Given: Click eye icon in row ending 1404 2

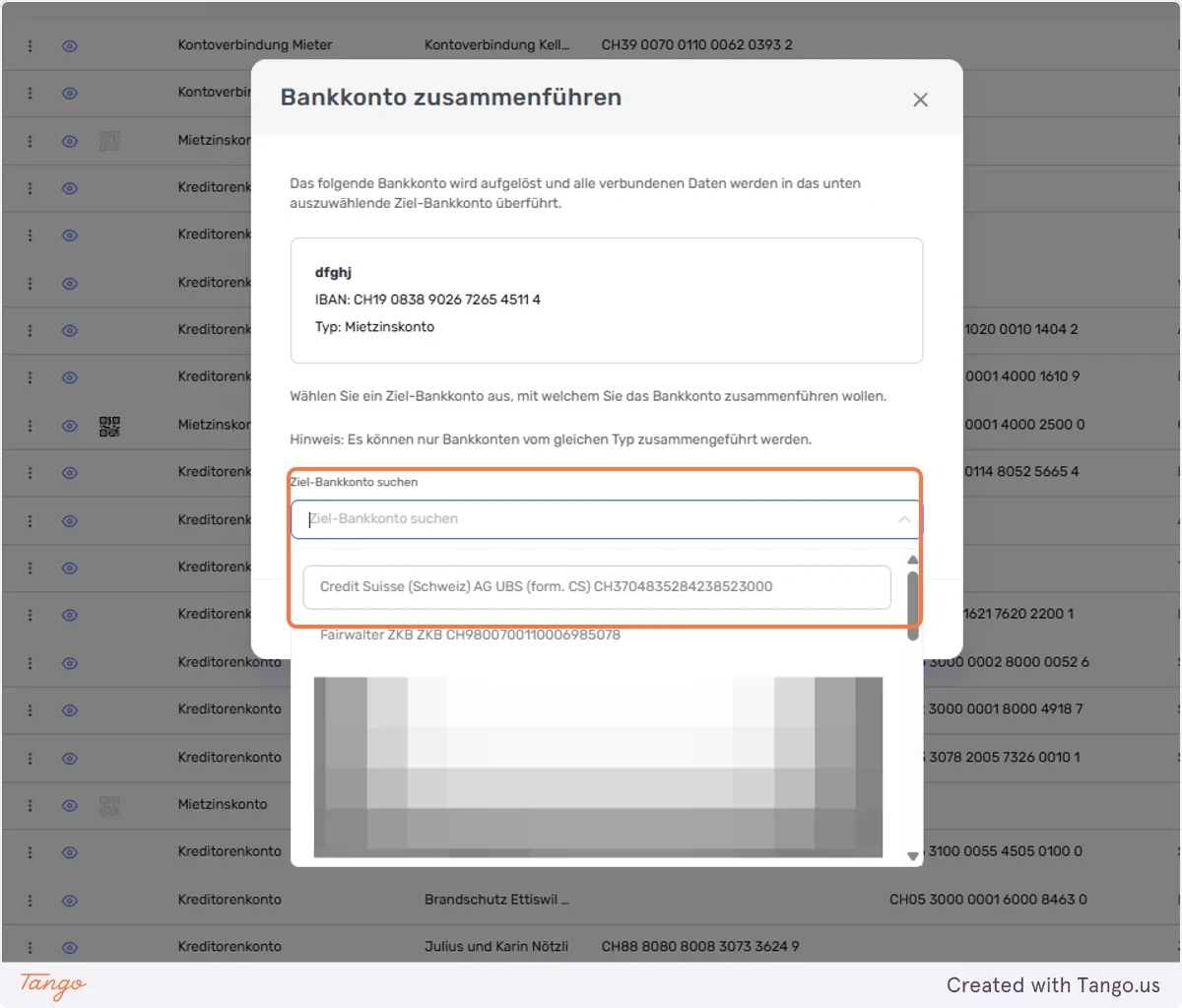Looking at the screenshot, I should pos(70,330).
